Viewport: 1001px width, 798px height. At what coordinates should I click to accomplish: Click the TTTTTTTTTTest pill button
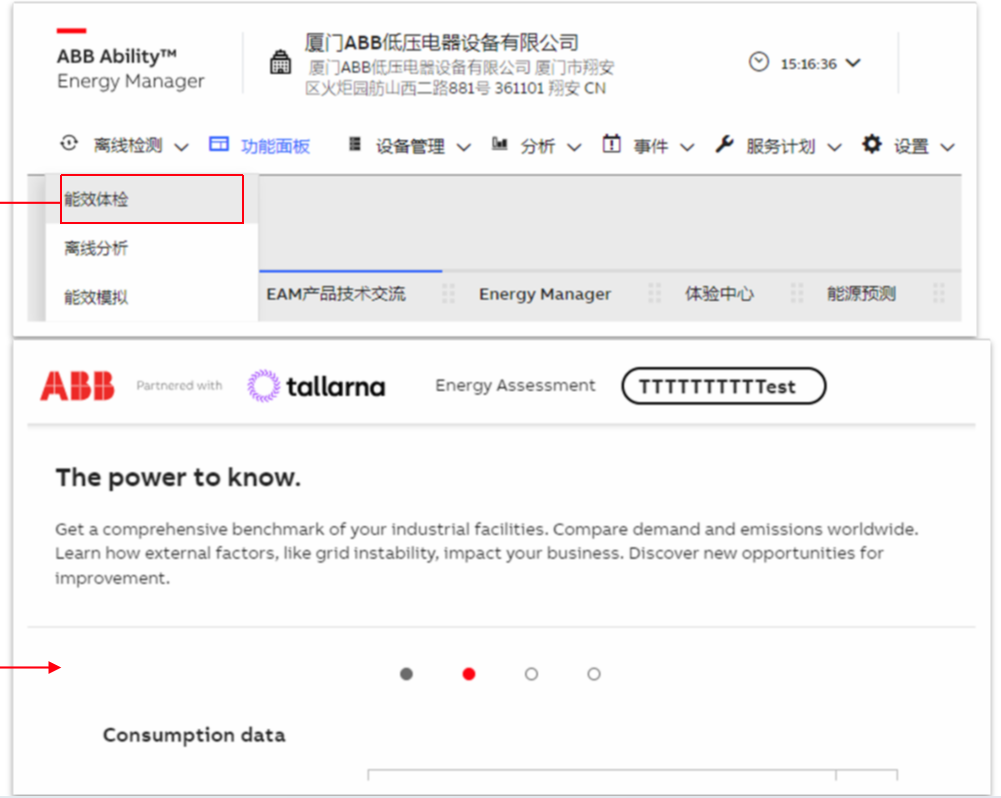tap(723, 386)
